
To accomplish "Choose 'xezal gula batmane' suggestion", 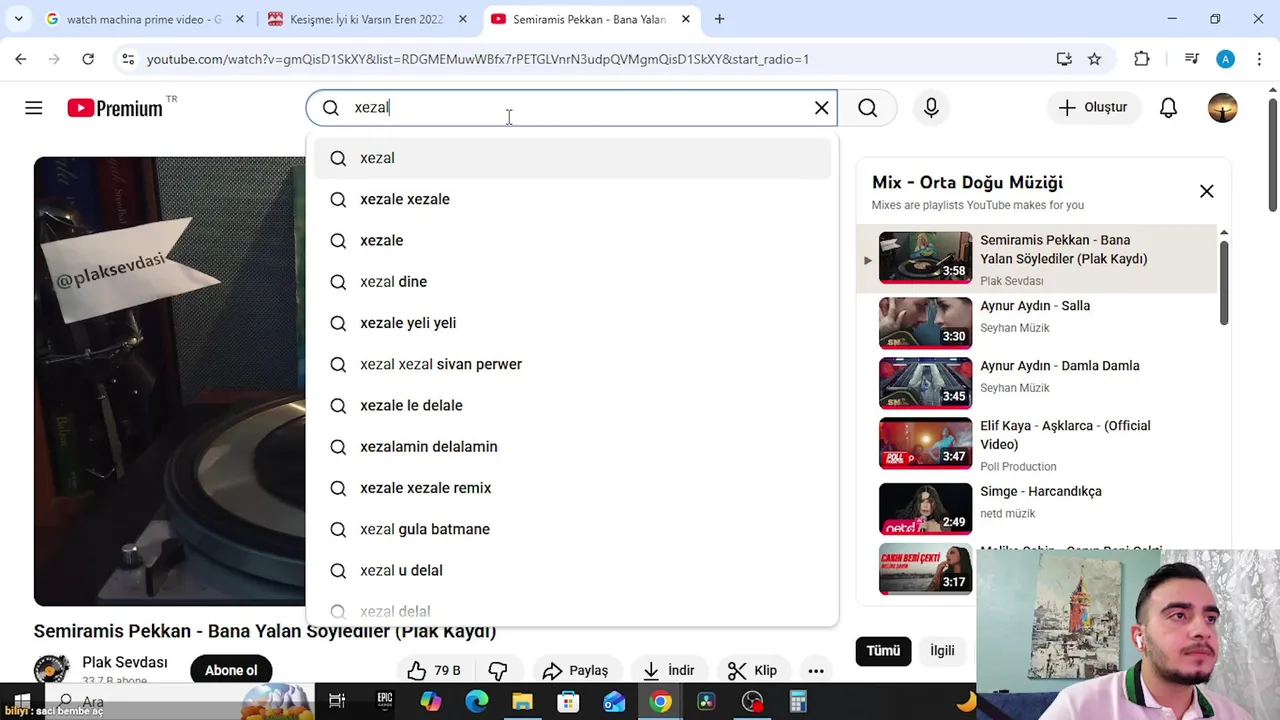I will [572, 529].
